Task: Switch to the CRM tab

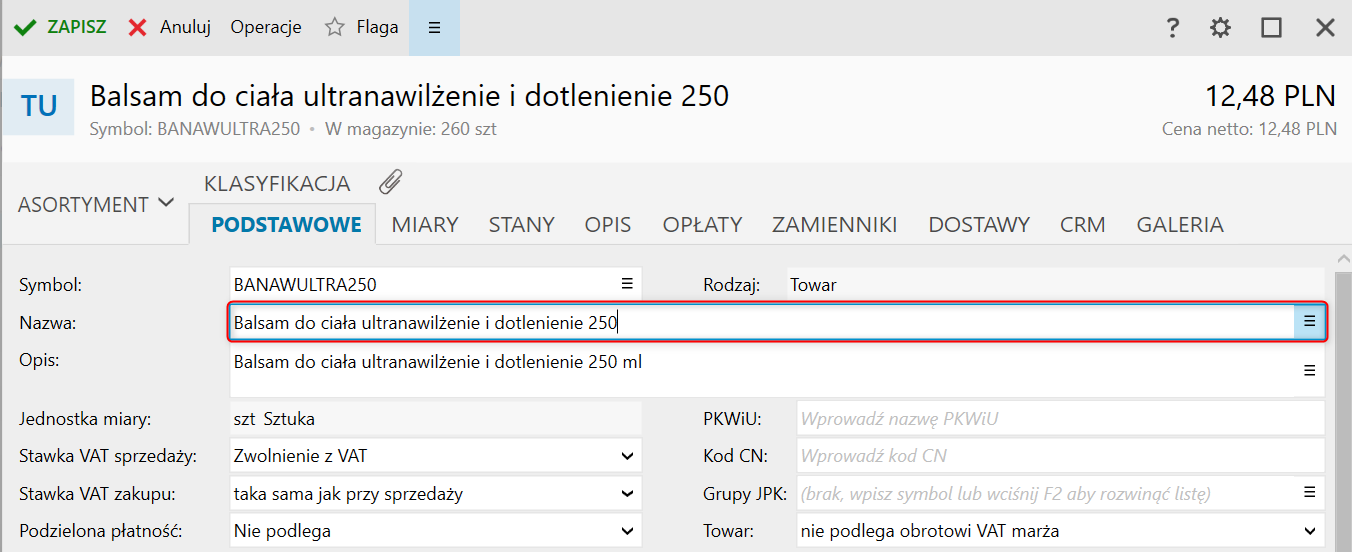Action: tap(1083, 225)
